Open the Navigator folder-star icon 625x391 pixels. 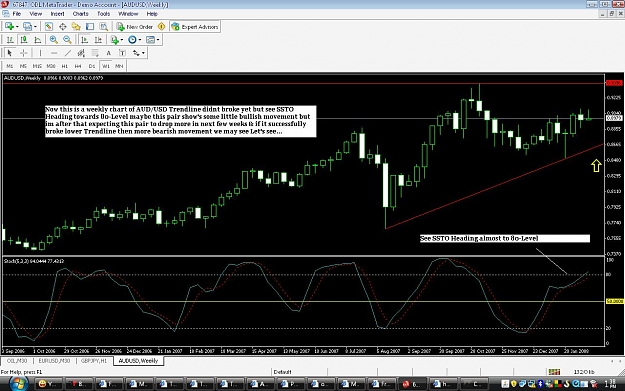[x=76, y=27]
